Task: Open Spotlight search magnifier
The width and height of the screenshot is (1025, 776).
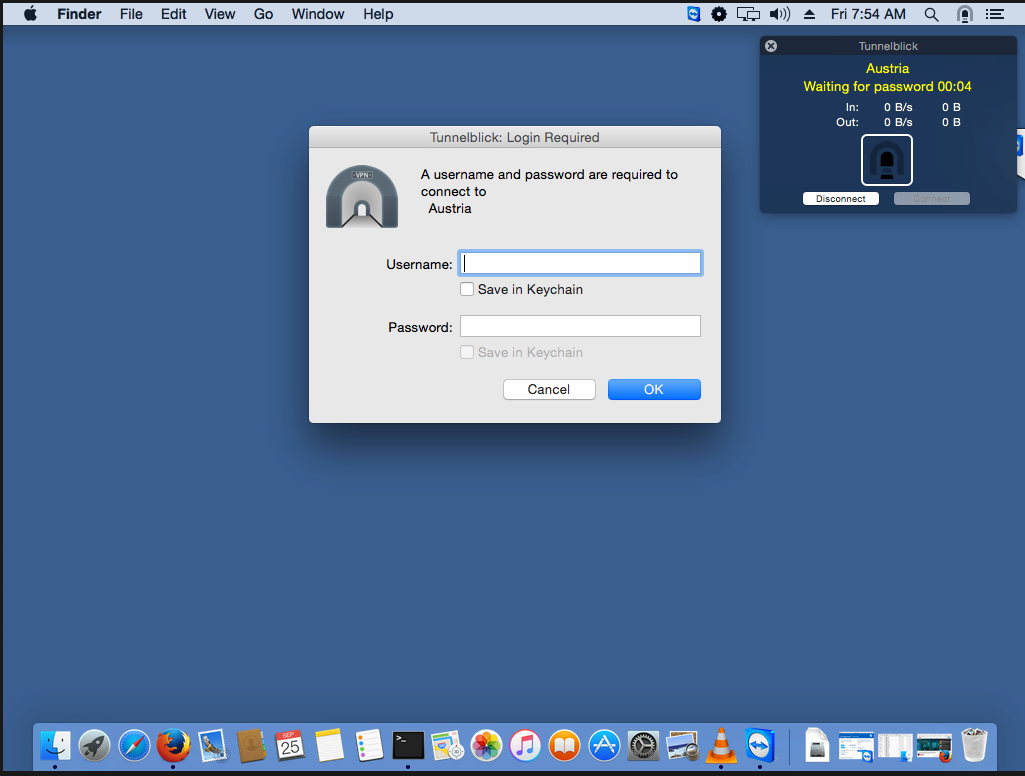Action: (x=932, y=14)
